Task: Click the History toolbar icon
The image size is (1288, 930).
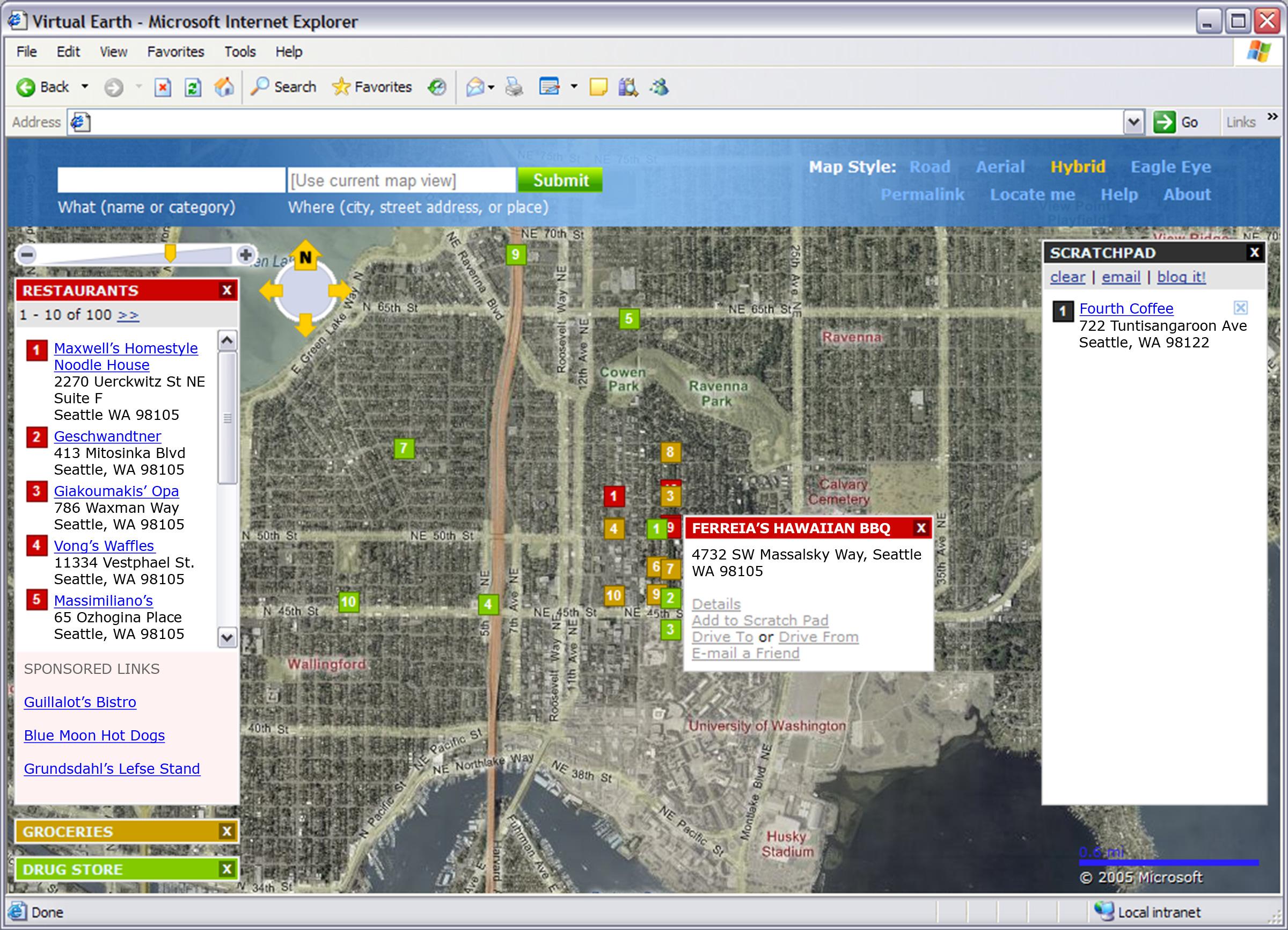Action: 437,87
